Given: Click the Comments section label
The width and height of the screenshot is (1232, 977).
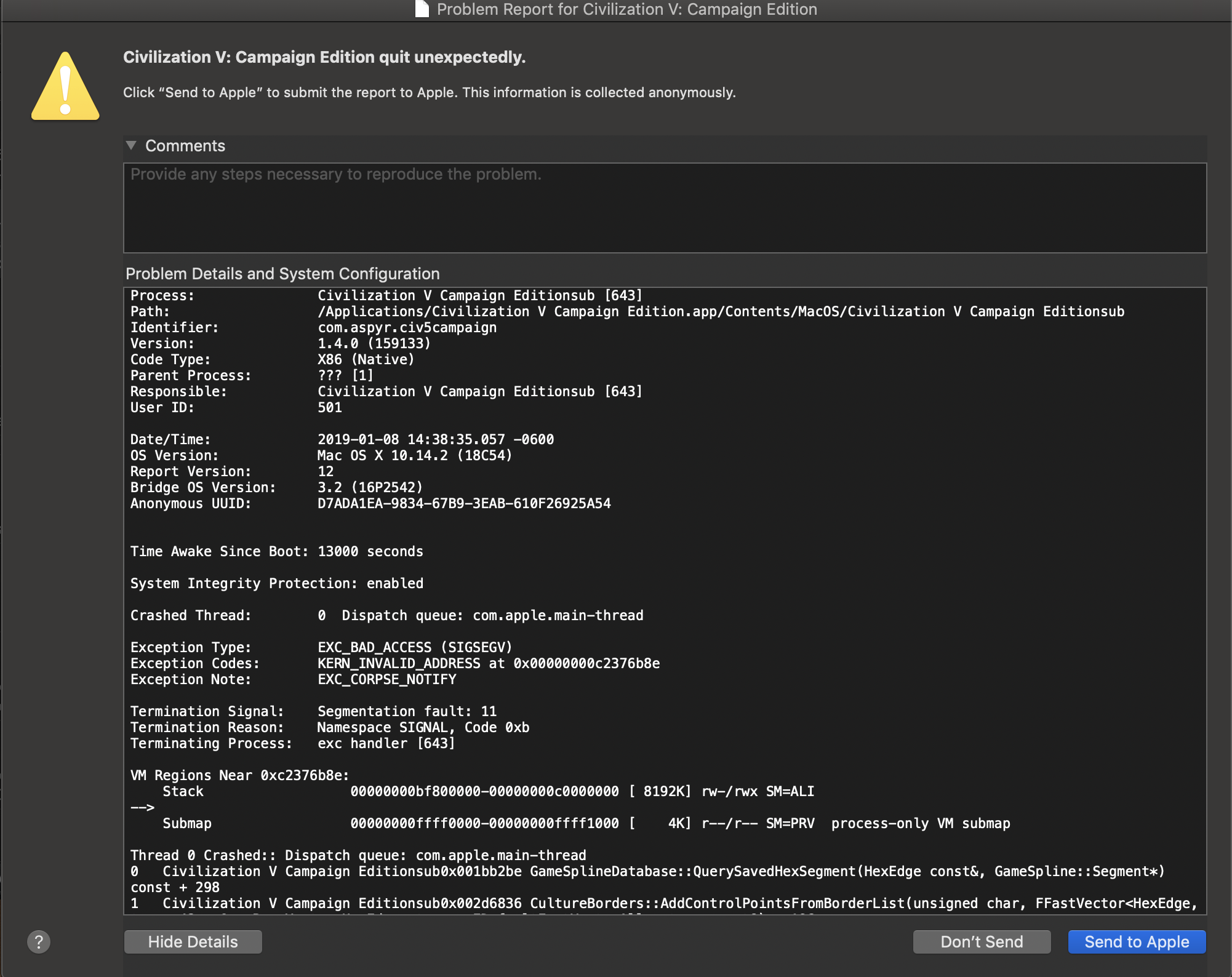Looking at the screenshot, I should click(185, 146).
